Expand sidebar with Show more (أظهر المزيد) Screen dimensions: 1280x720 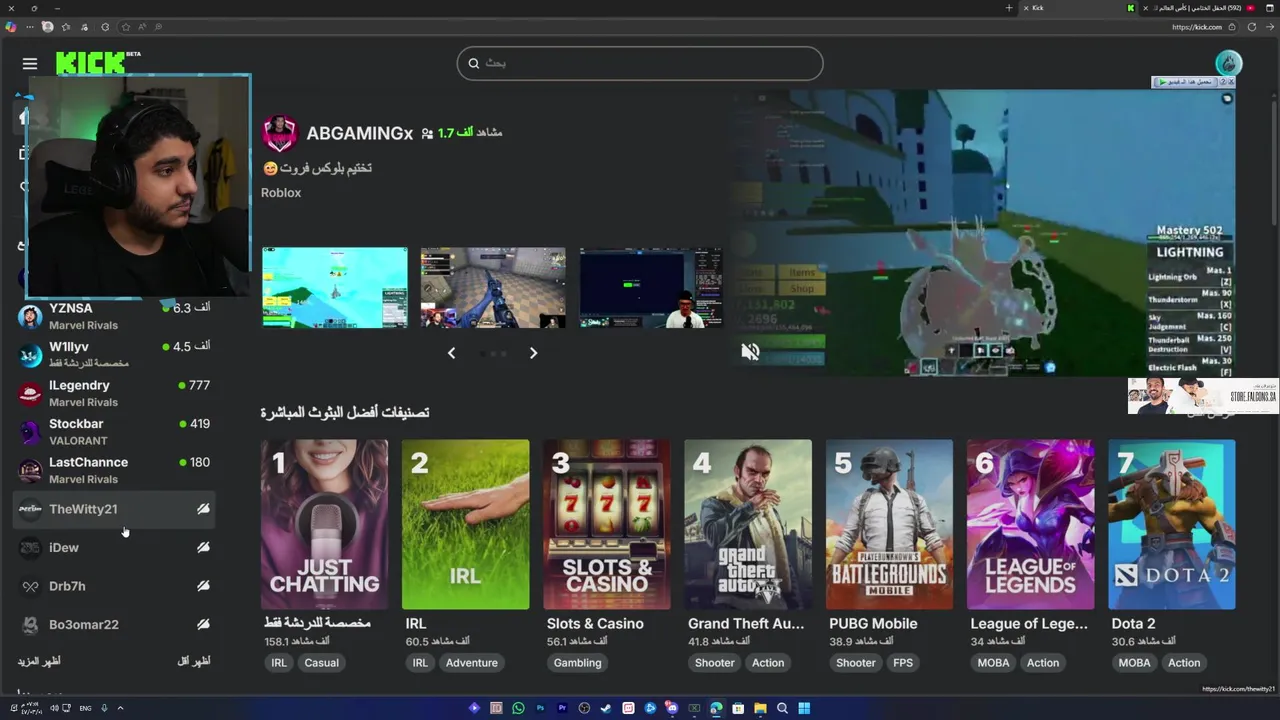[39, 661]
